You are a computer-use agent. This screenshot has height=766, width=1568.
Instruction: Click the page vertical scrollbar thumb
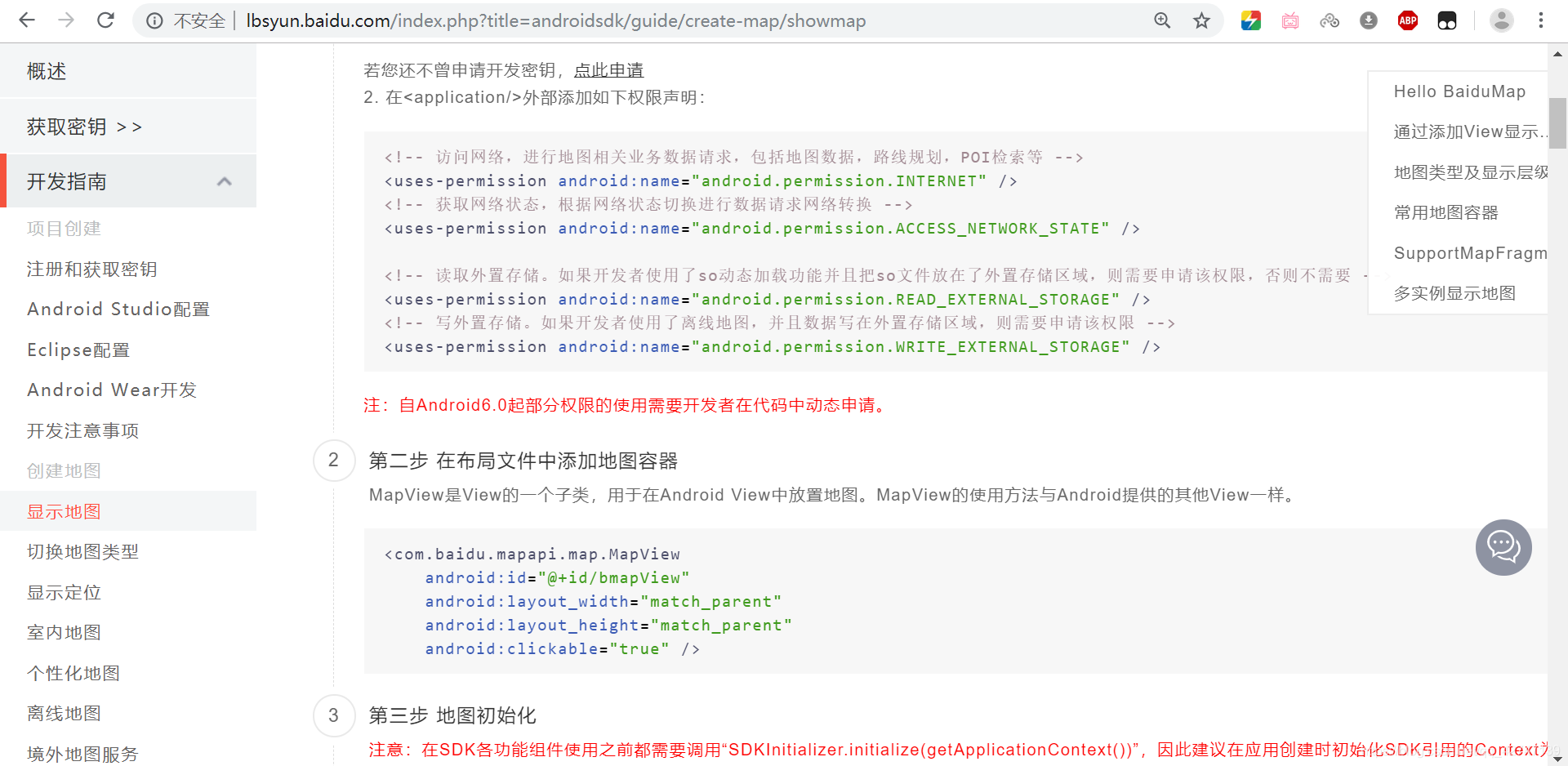pyautogui.click(x=1557, y=122)
